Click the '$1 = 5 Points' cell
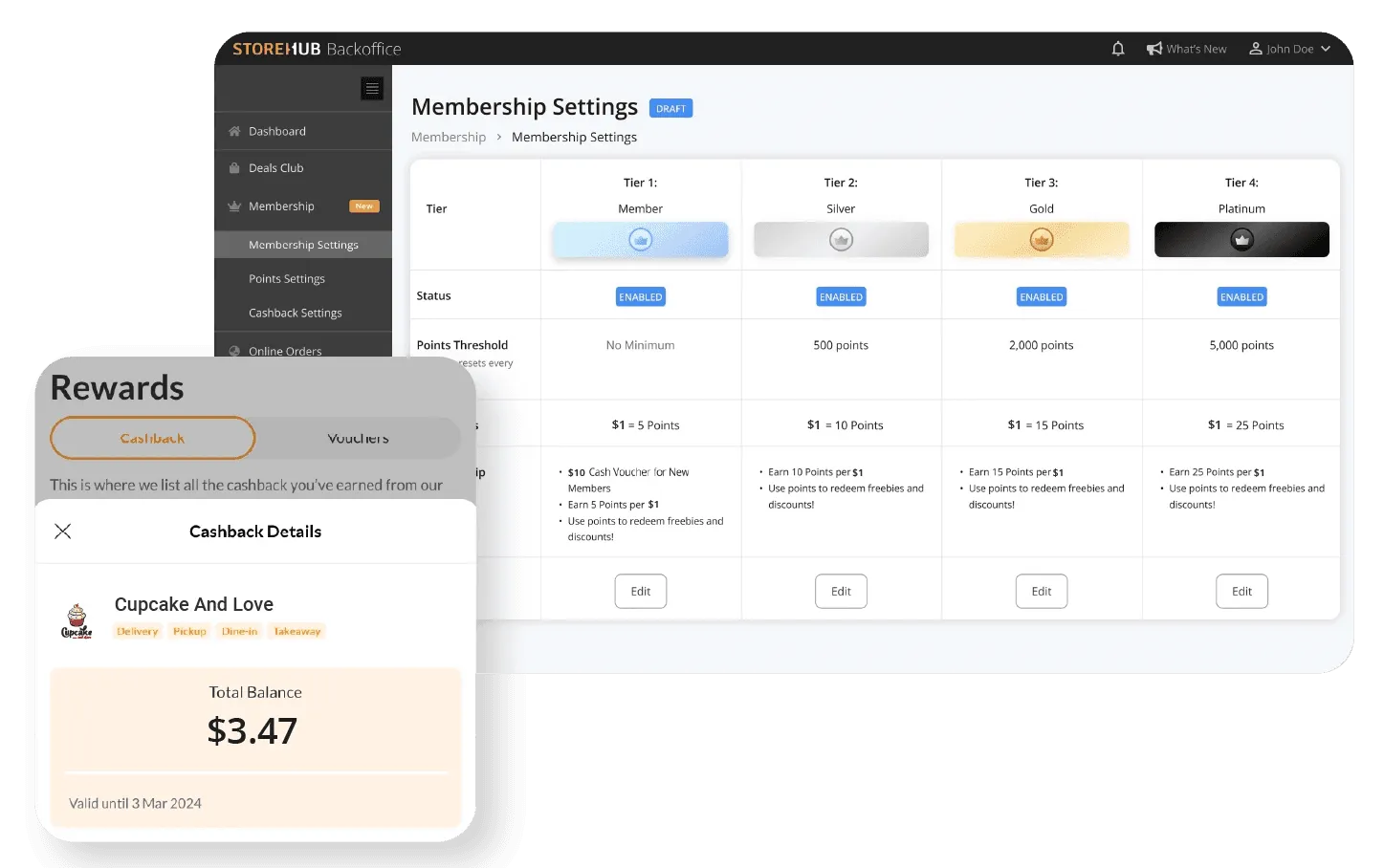Image resolution: width=1384 pixels, height=868 pixels. [646, 425]
